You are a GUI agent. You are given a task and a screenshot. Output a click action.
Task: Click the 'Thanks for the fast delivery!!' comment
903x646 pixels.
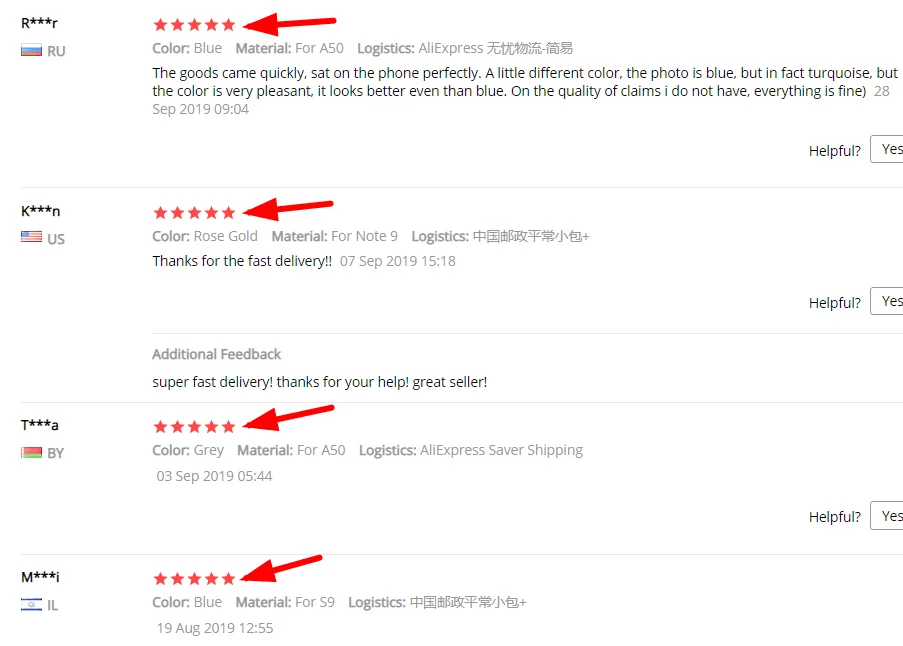tap(242, 261)
